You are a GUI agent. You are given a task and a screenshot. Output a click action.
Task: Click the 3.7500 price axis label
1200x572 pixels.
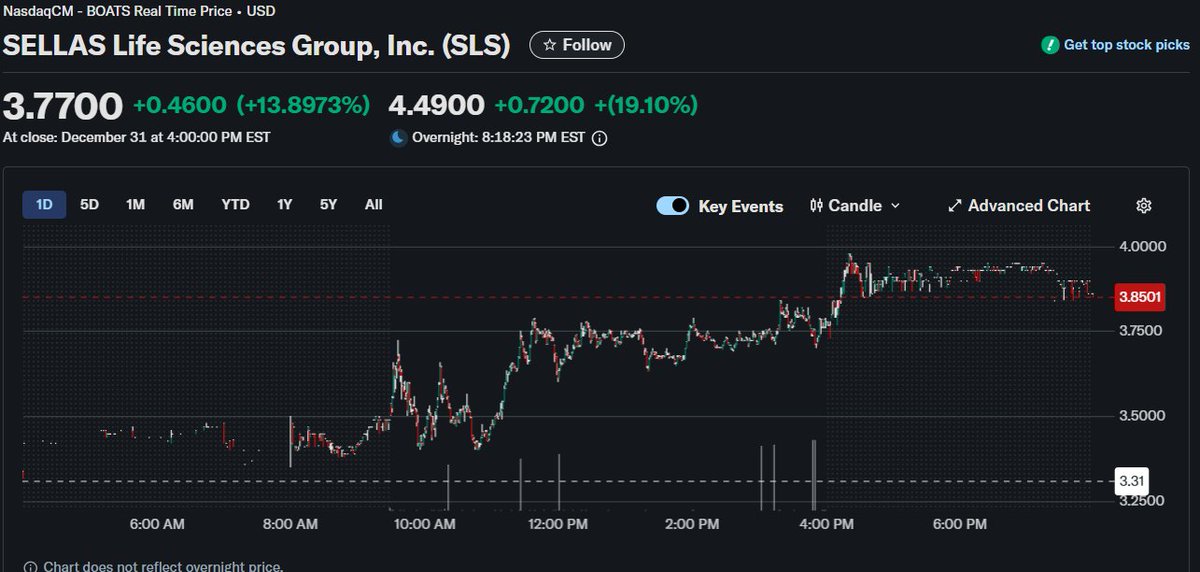[x=1142, y=331]
